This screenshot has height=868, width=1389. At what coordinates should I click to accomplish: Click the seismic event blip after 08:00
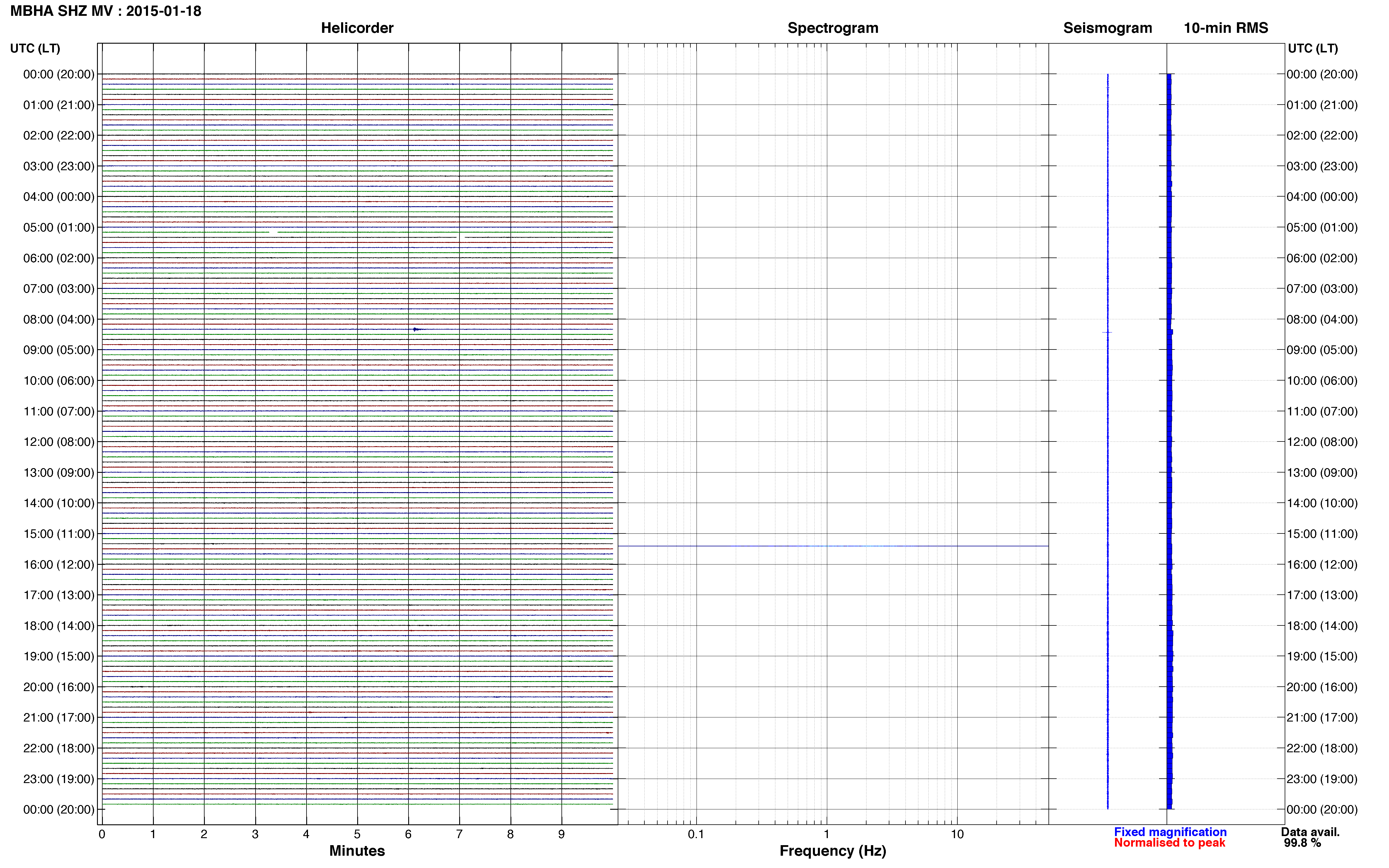(x=417, y=329)
